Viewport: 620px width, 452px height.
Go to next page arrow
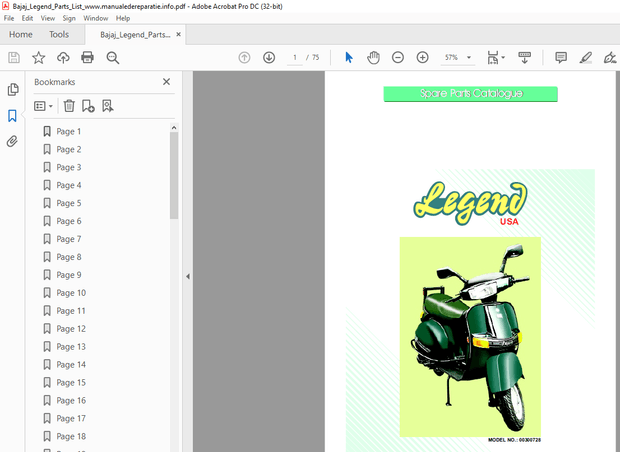(269, 58)
